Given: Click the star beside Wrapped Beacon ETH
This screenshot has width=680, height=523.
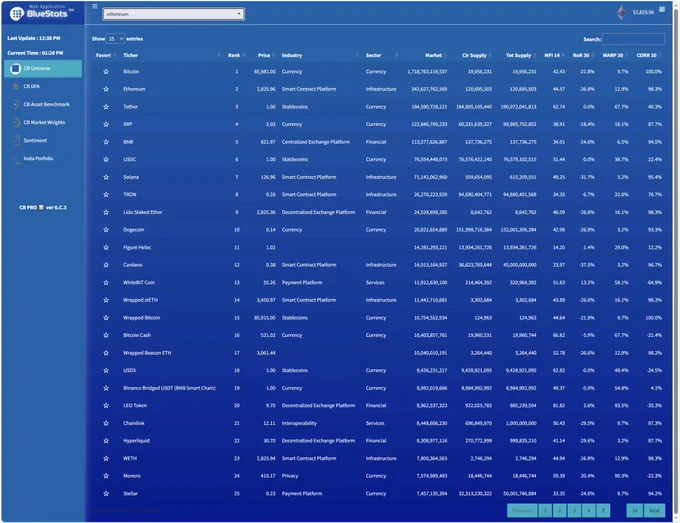Looking at the screenshot, I should (x=106, y=353).
